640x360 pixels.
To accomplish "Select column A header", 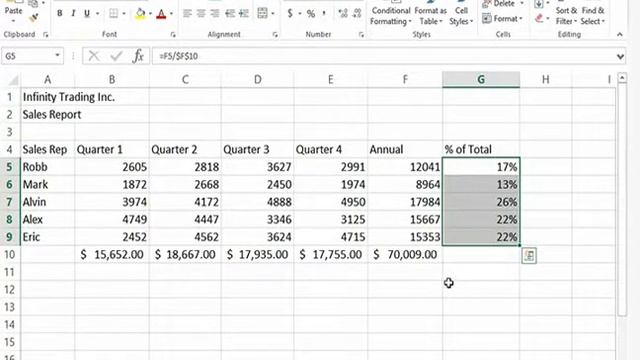I will pyautogui.click(x=47, y=80).
